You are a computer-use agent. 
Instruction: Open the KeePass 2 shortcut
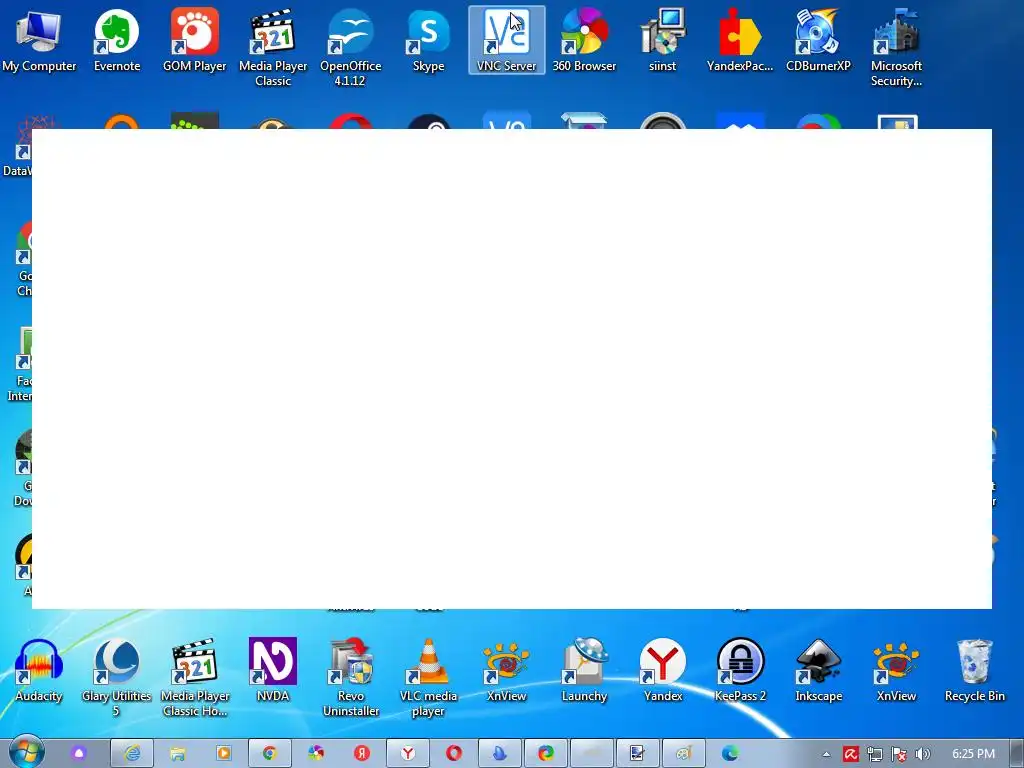[740, 671]
